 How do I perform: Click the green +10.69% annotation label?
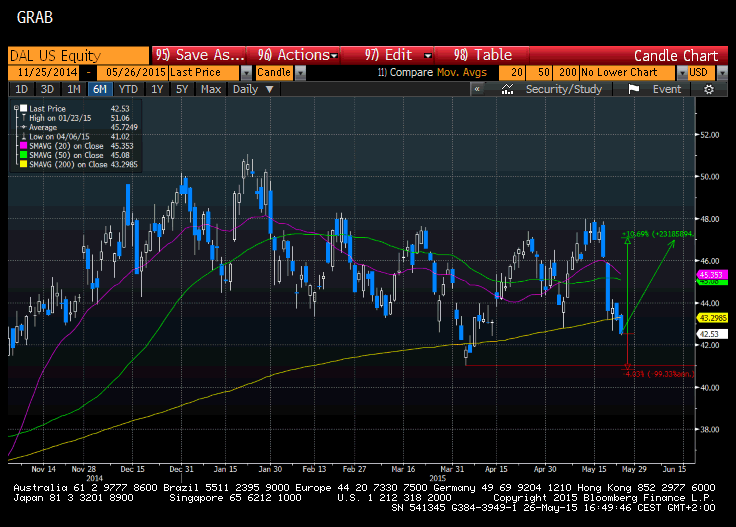click(658, 234)
